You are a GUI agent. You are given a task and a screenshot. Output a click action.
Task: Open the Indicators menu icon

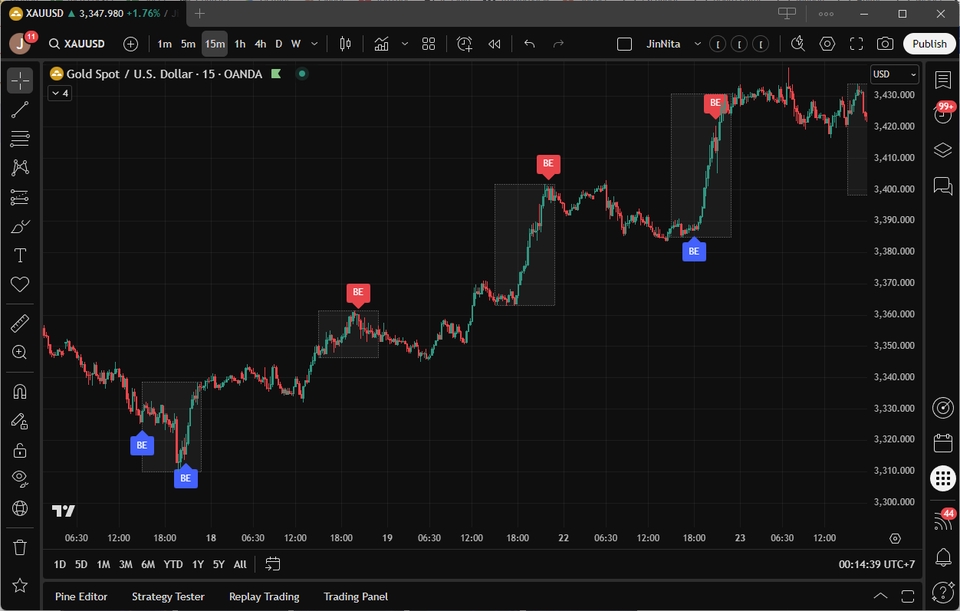[381, 44]
